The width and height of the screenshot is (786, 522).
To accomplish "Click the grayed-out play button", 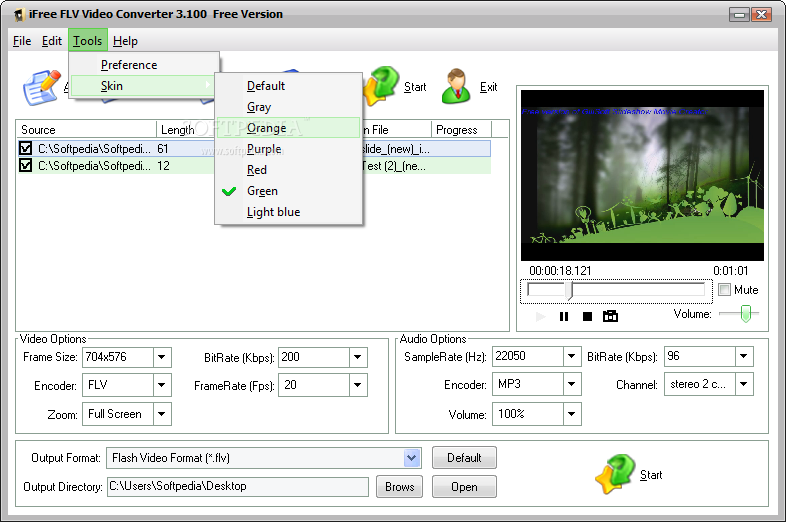I will pyautogui.click(x=540, y=316).
